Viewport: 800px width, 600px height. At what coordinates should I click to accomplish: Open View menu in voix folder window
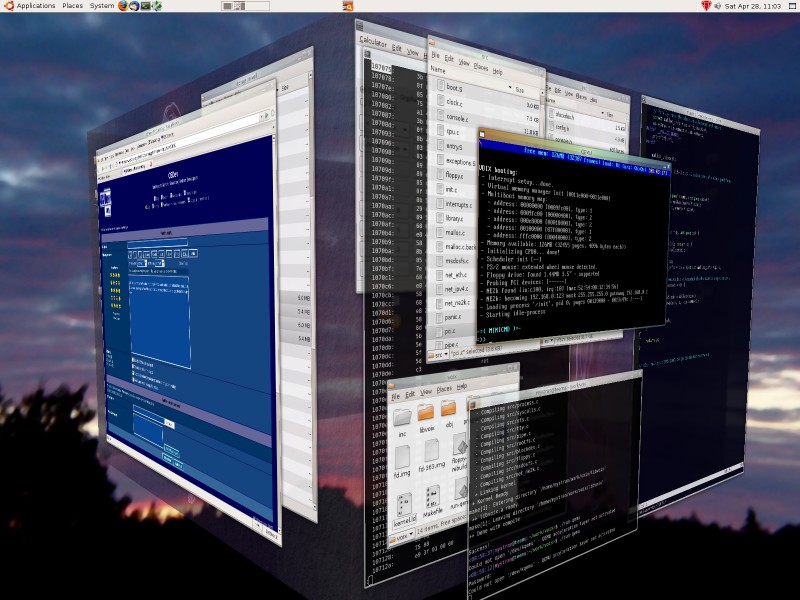[426, 392]
